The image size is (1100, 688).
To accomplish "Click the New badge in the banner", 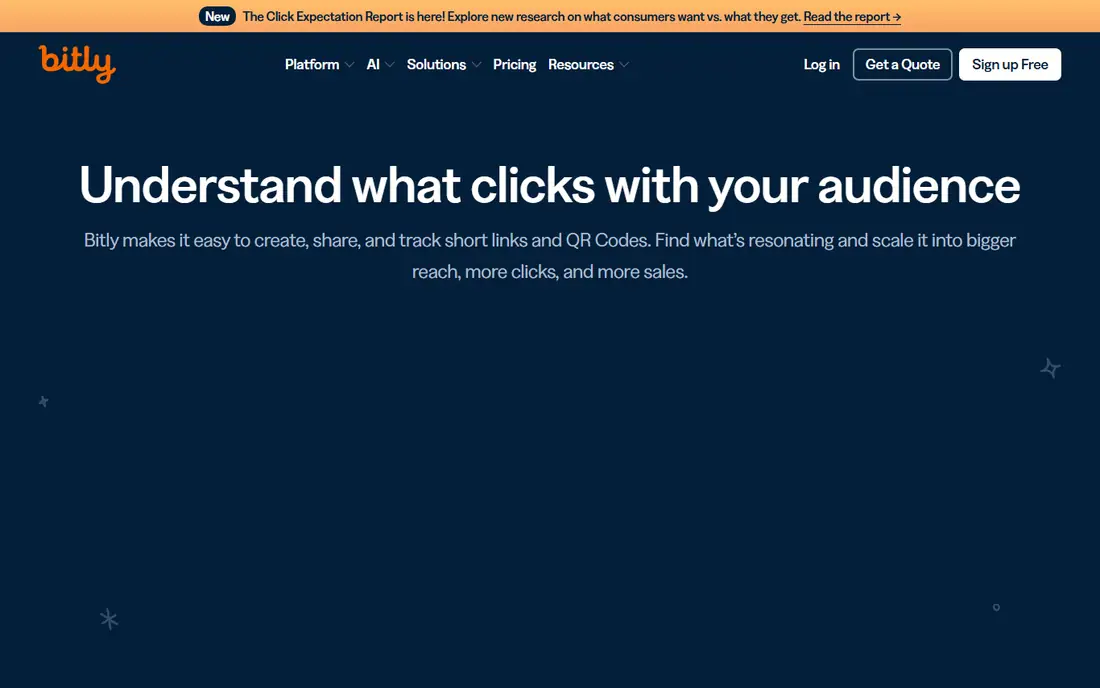I will pyautogui.click(x=217, y=16).
